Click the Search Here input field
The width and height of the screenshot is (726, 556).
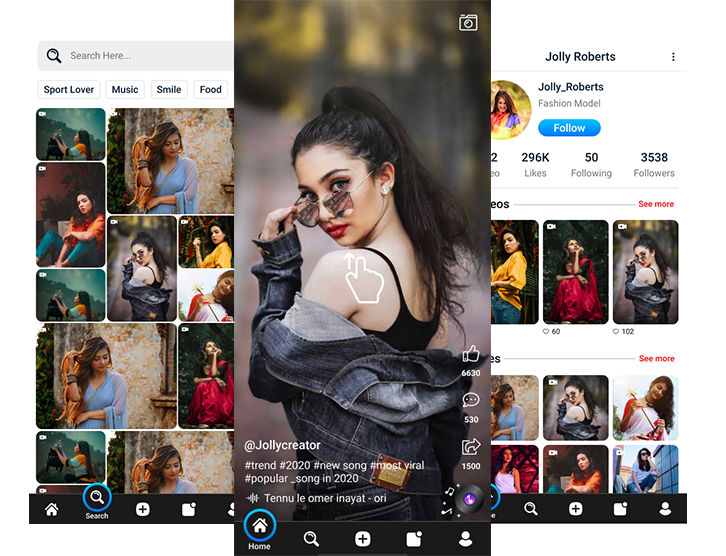point(140,56)
